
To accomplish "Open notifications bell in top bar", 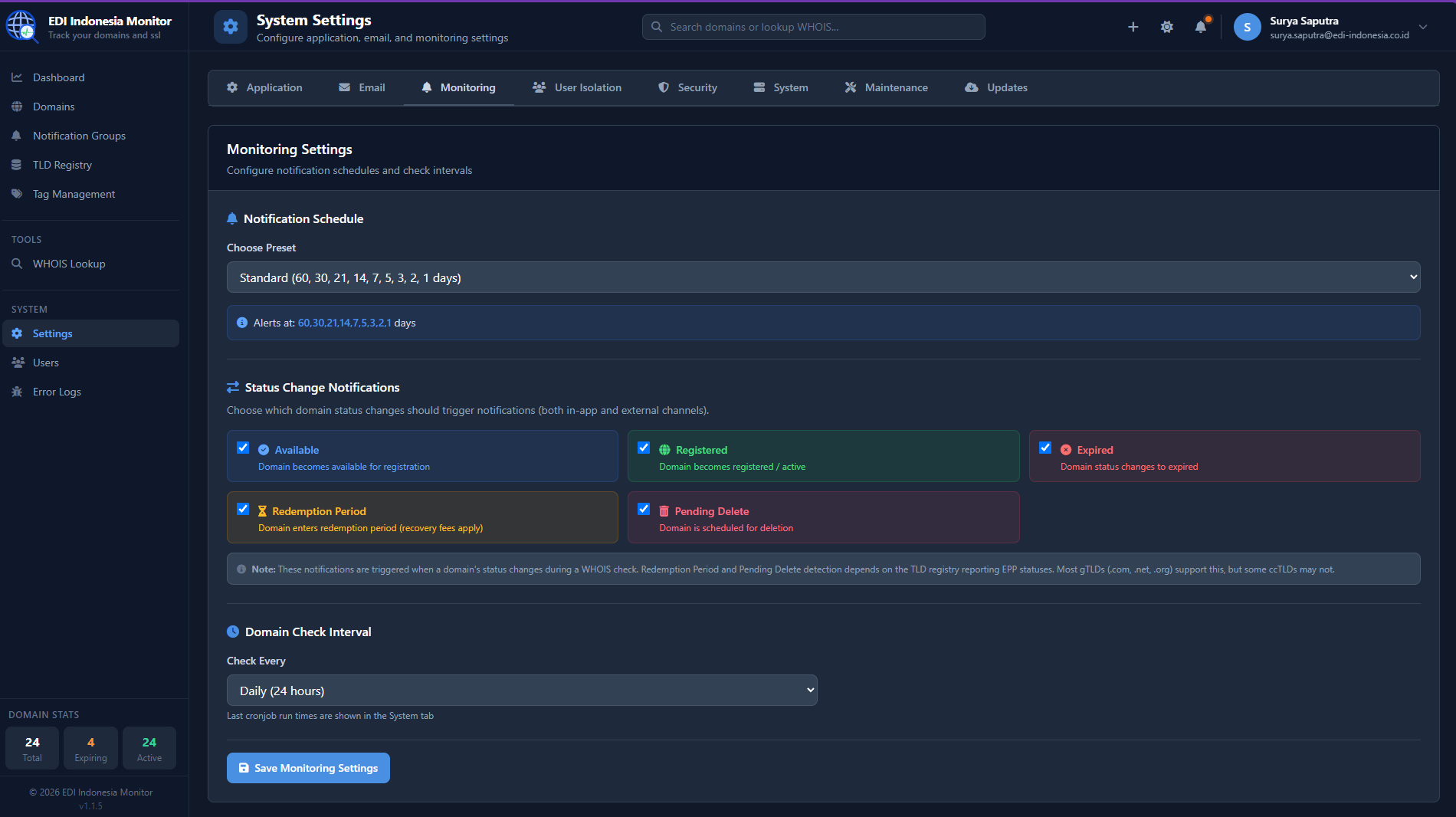I will pyautogui.click(x=1201, y=27).
